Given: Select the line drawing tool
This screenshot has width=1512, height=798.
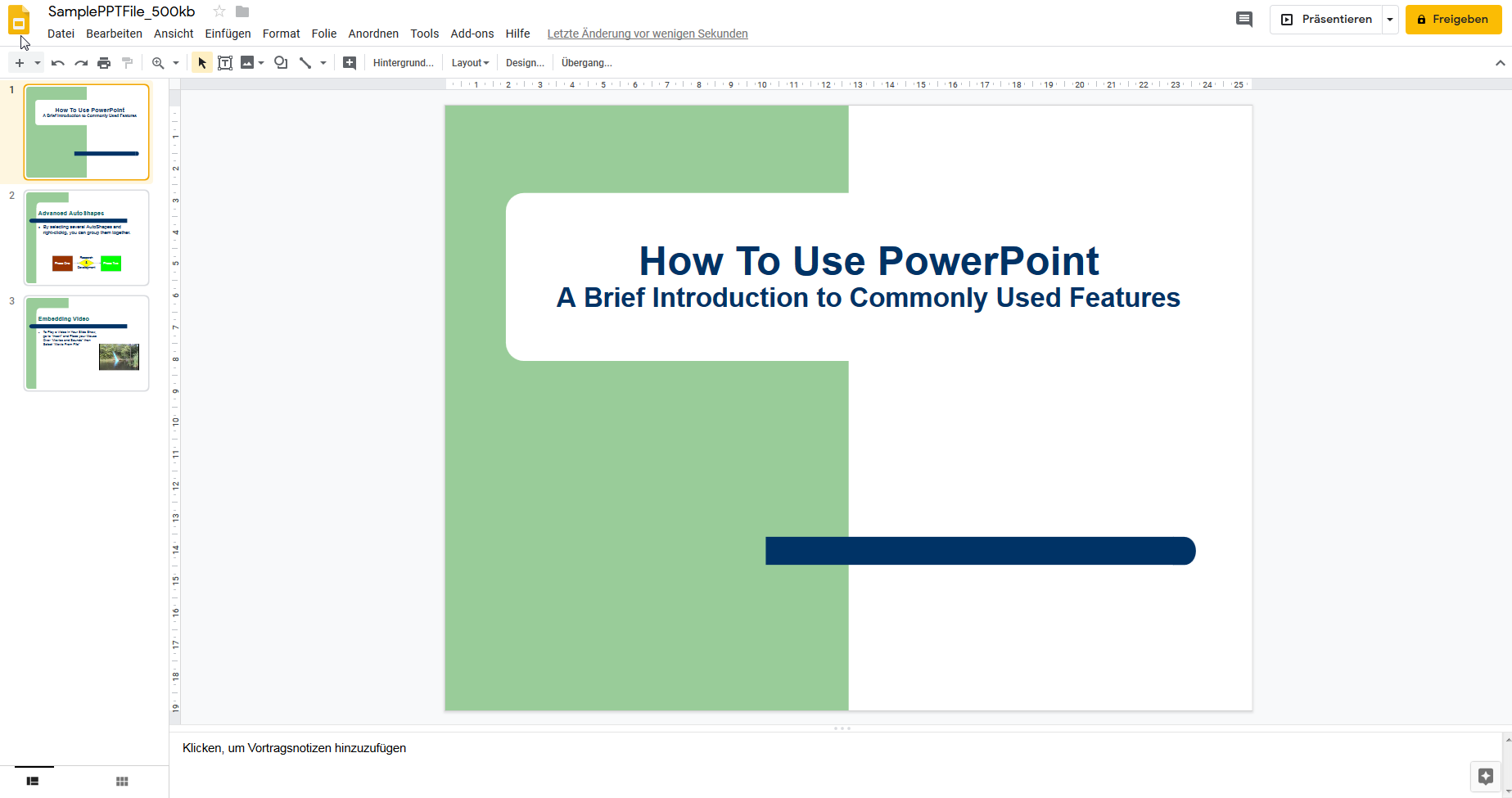Looking at the screenshot, I should [x=305, y=63].
